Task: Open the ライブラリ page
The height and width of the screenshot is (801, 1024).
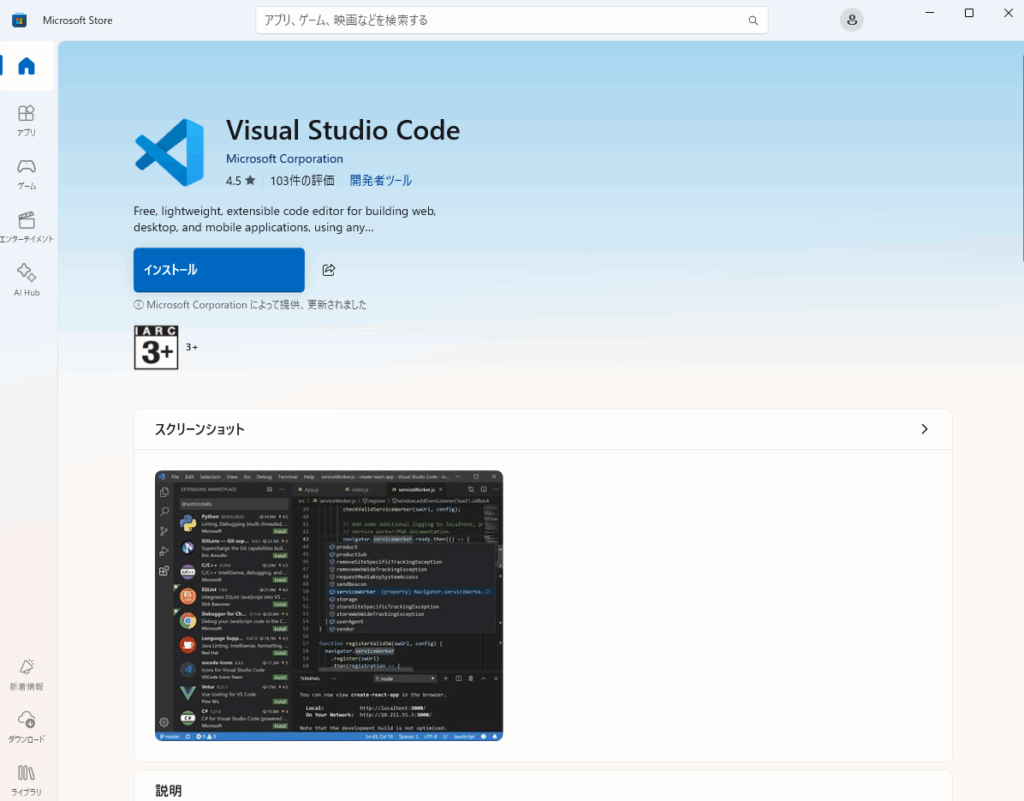Action: [27, 780]
